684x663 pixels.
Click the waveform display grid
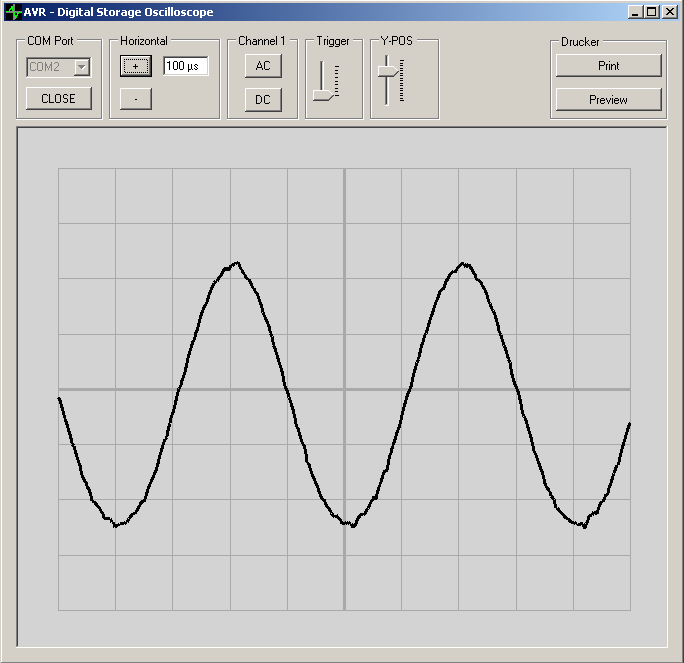tap(344, 389)
